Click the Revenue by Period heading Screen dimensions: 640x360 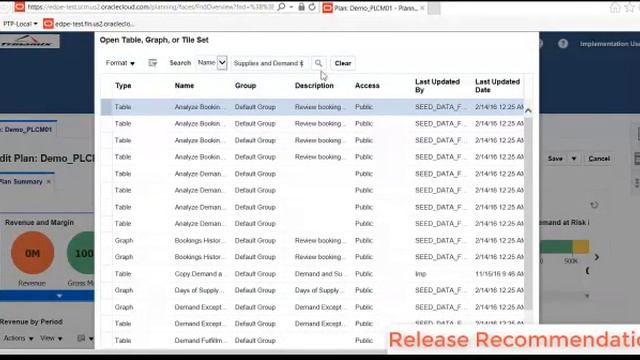pos(31,322)
